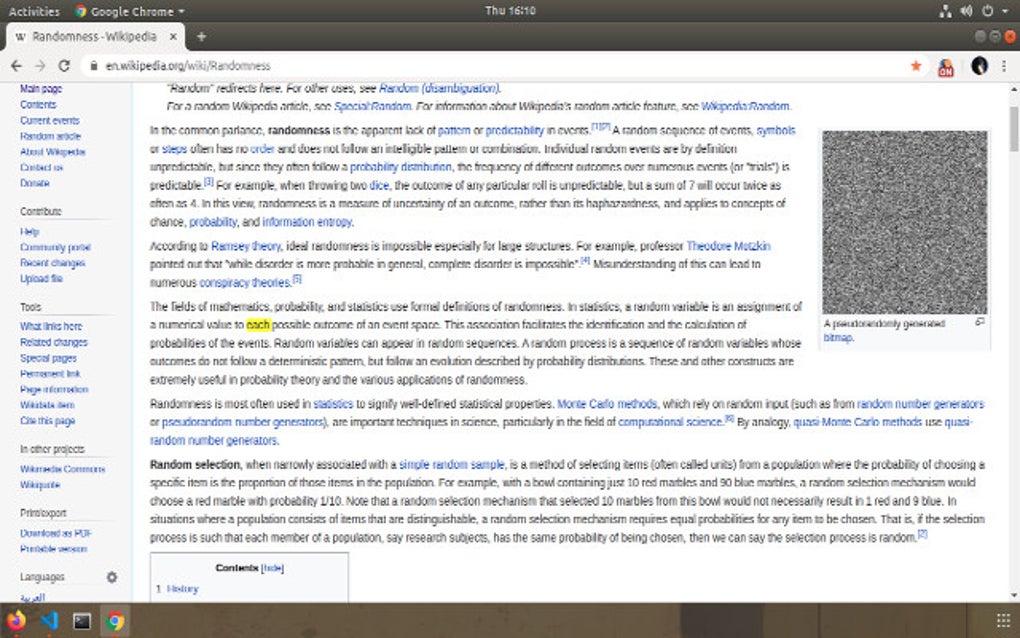The width and height of the screenshot is (1020, 638).
Task: Hide the Contents table via hide link
Action: click(272, 568)
